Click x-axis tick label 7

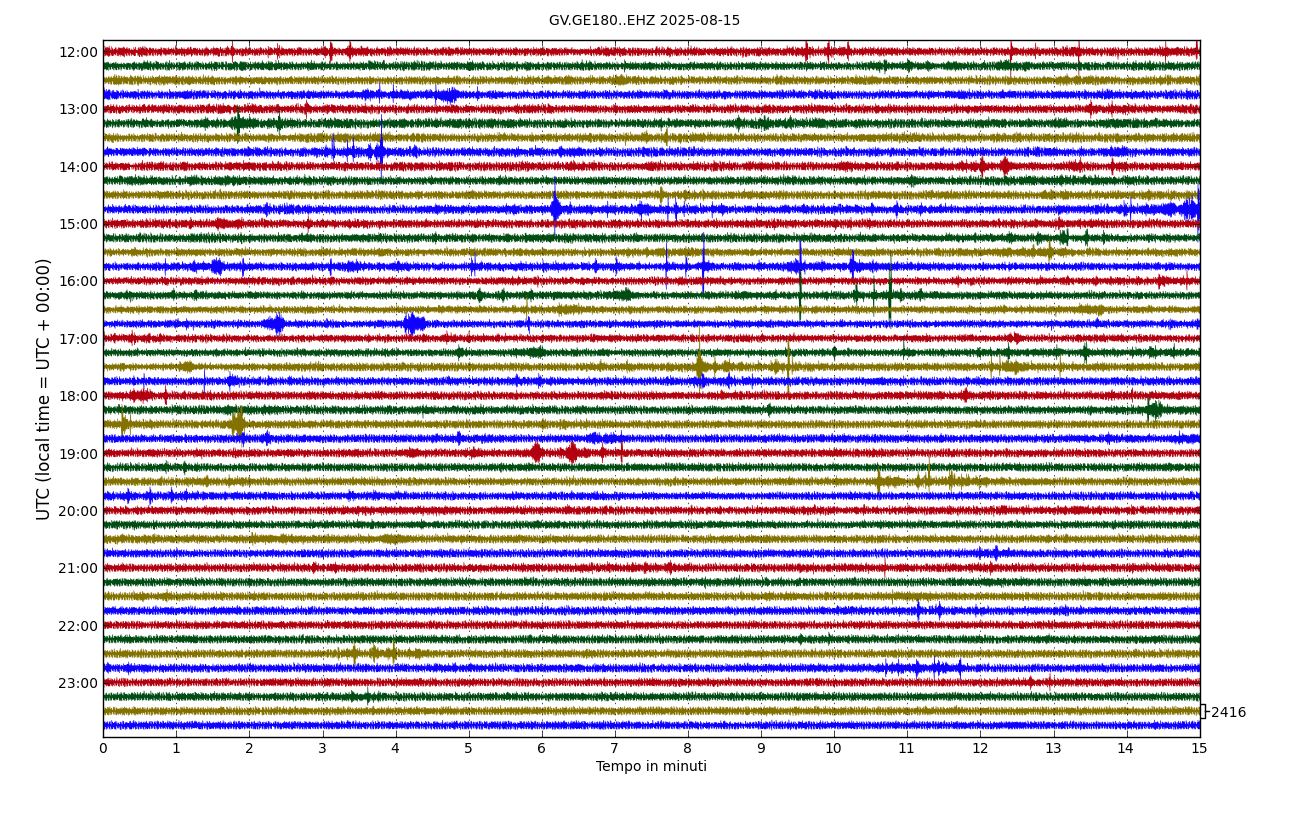point(615,748)
